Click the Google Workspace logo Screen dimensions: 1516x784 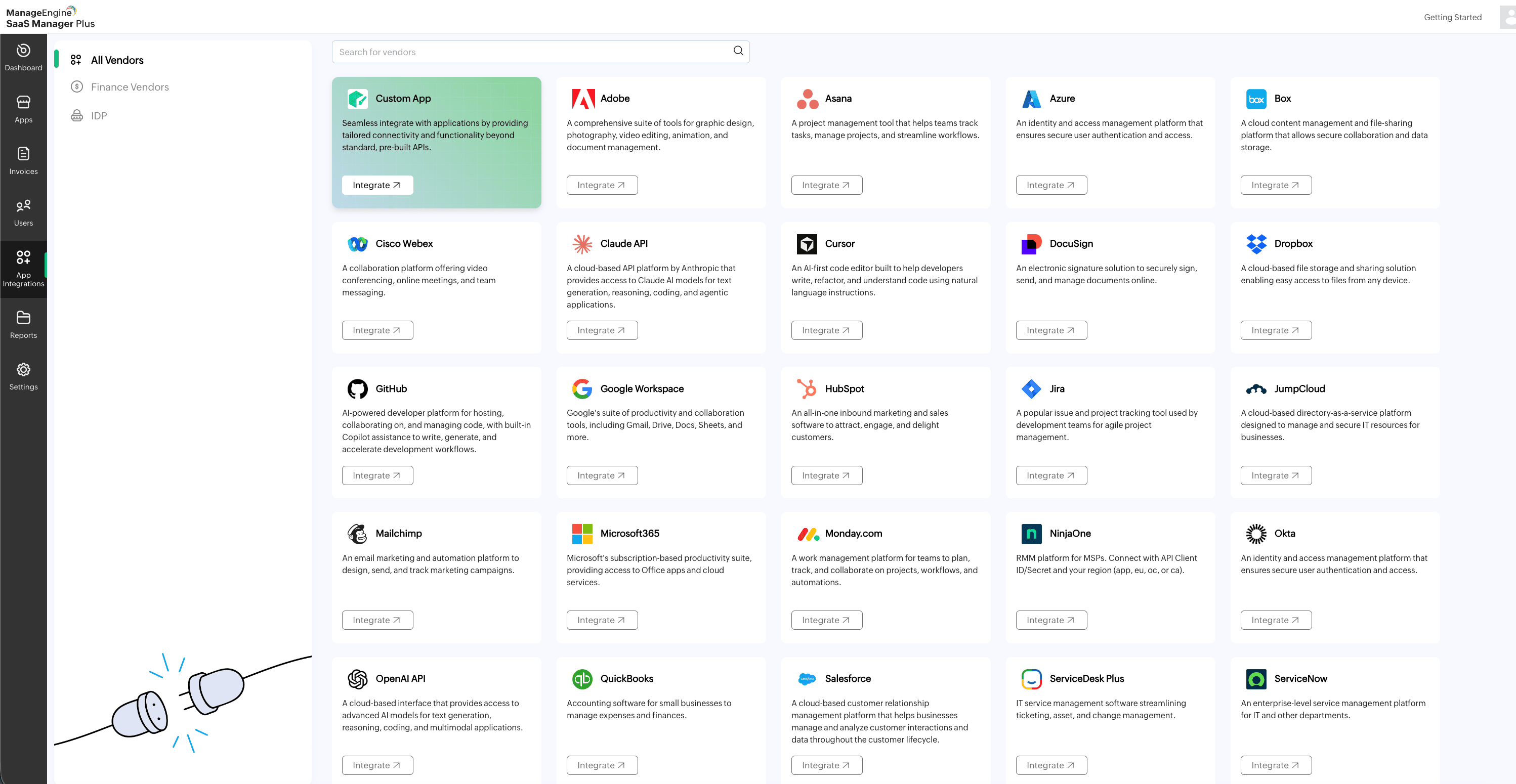582,389
